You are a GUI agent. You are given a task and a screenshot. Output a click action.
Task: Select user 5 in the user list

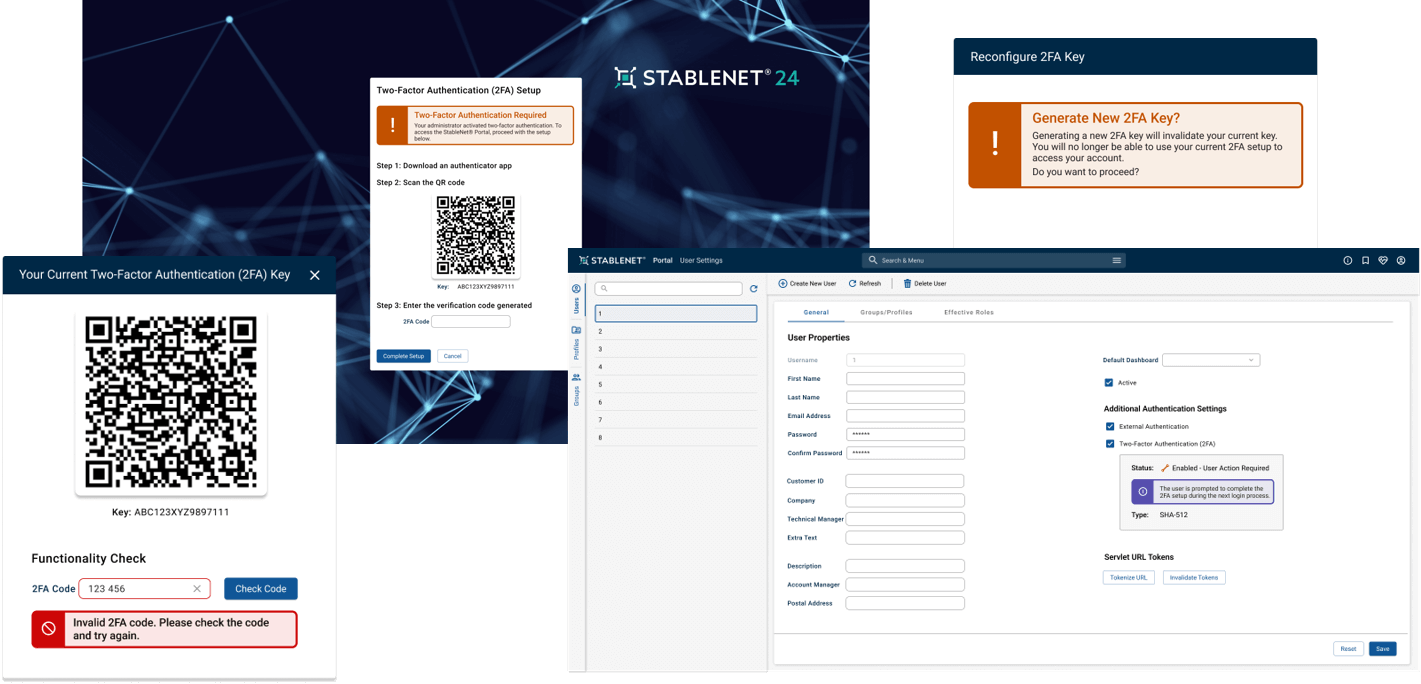pos(676,384)
